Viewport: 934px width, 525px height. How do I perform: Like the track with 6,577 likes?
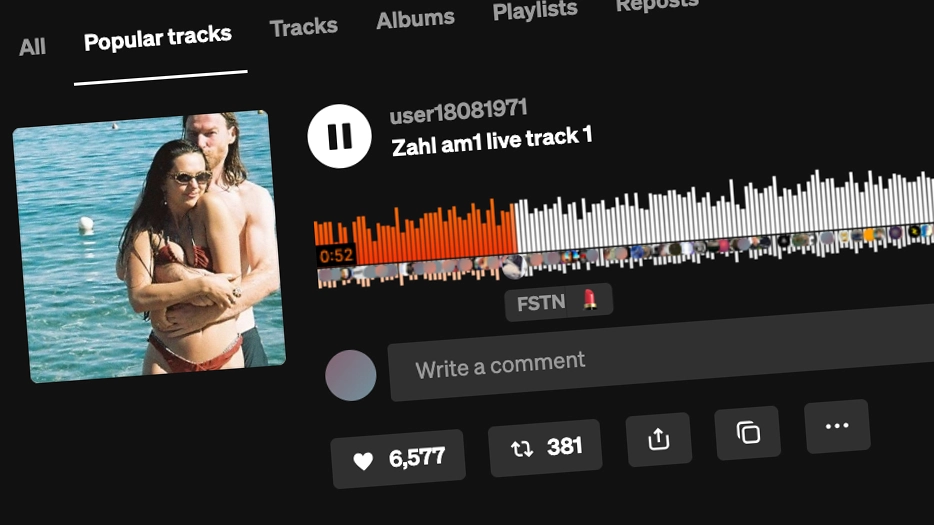tap(398, 459)
